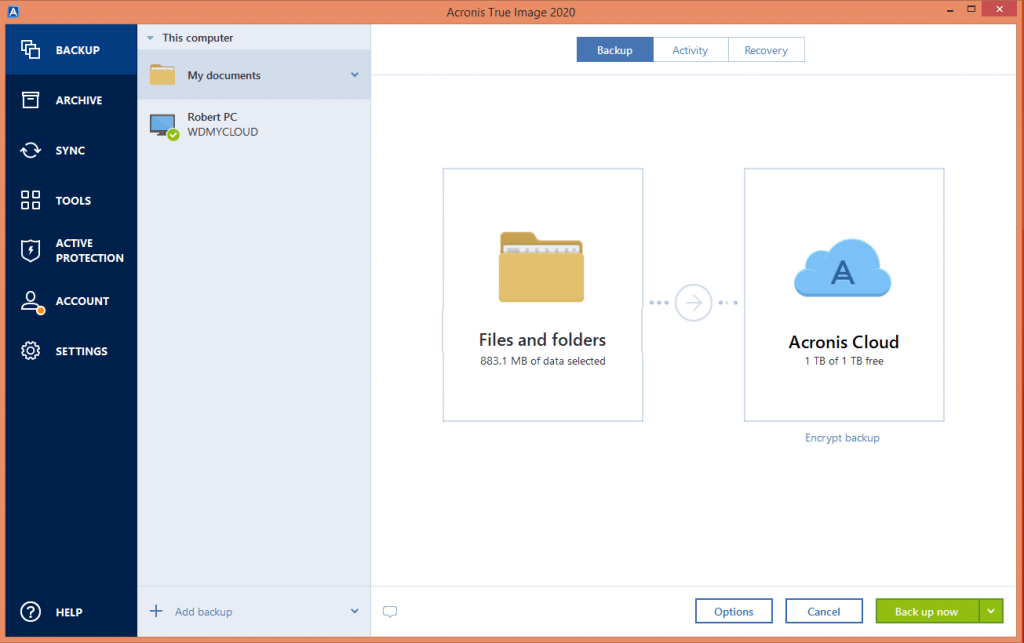Select the My documents backup entry
This screenshot has width=1024, height=643.
tap(254, 74)
